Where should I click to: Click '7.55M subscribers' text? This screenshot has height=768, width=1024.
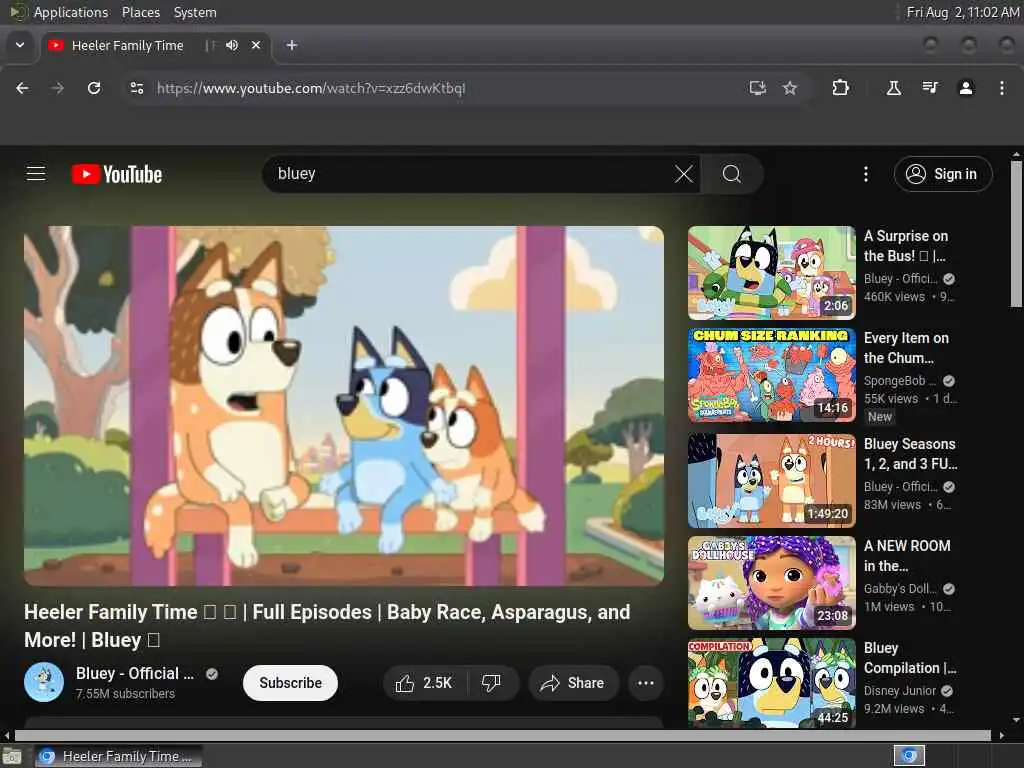(125, 694)
